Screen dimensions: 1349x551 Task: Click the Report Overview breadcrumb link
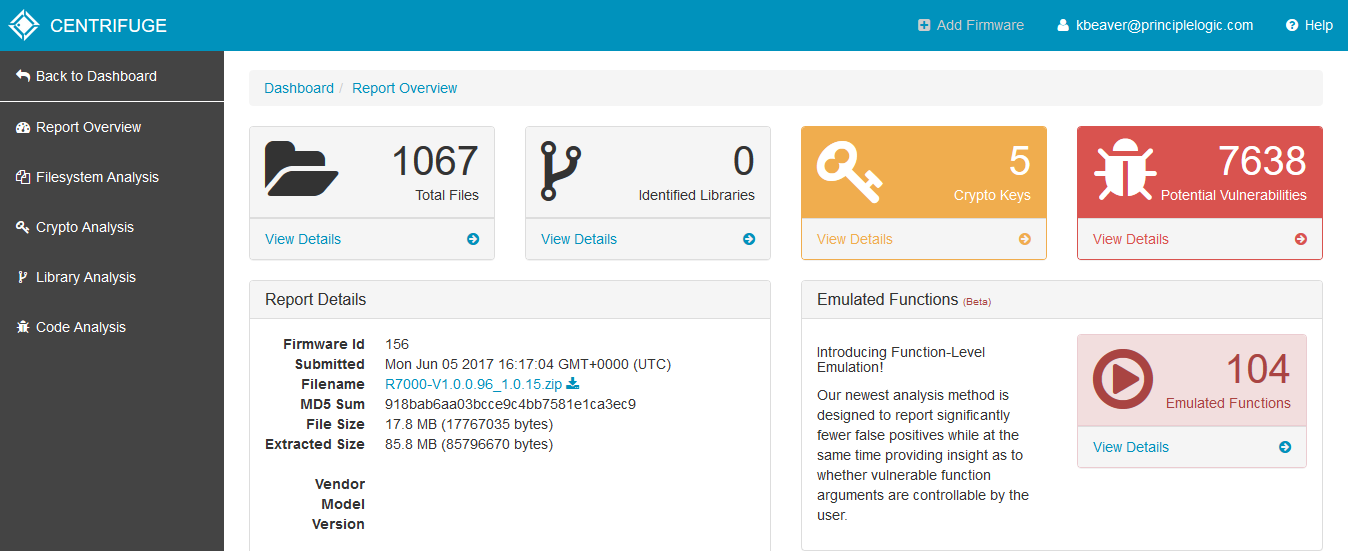405,88
